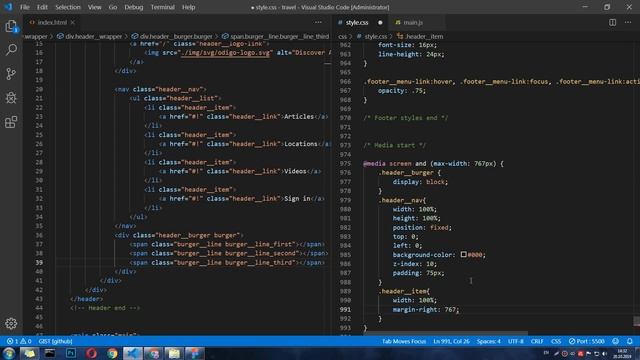
Task: Change the CSS language mode
Action: [x=556, y=341]
